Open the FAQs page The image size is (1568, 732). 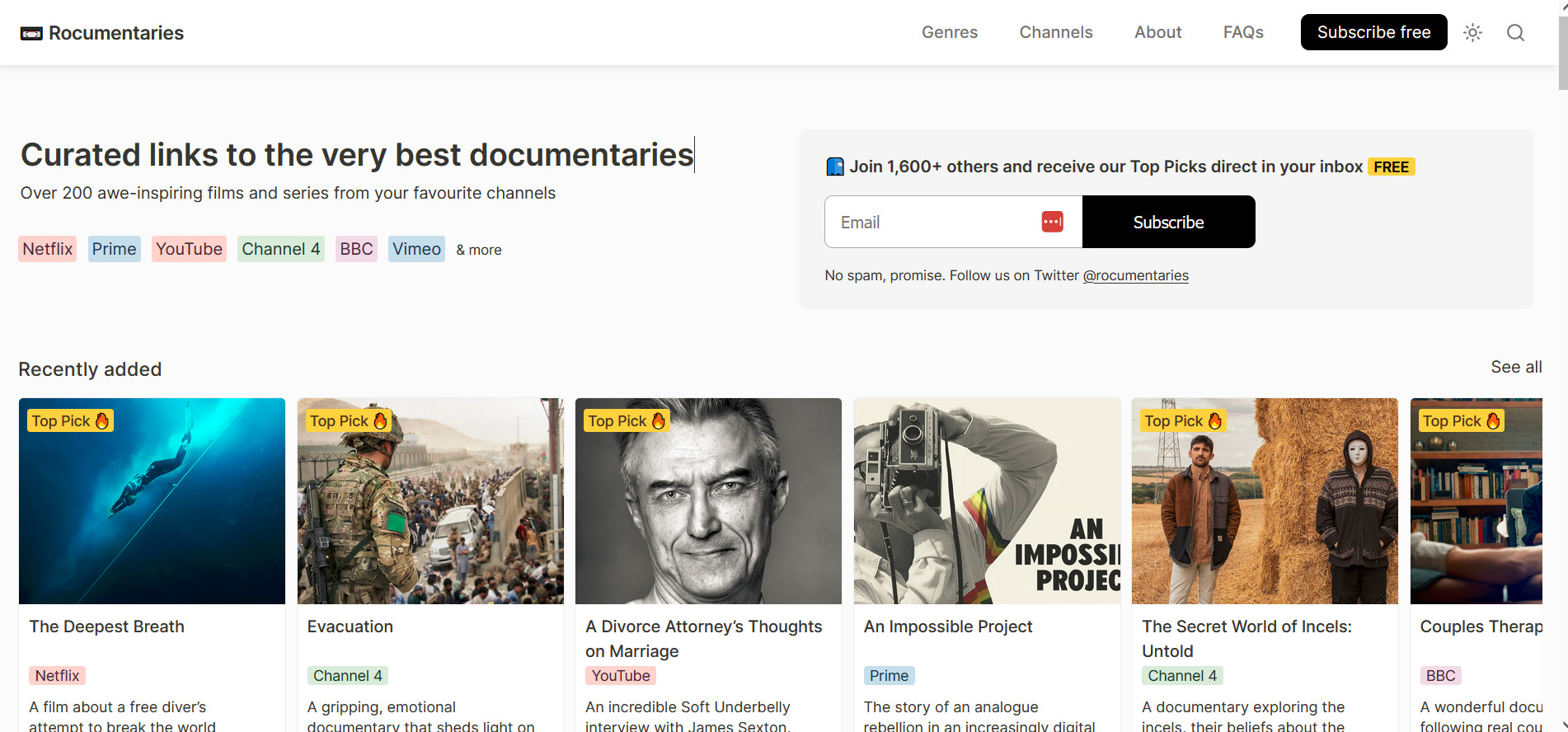[x=1242, y=32]
